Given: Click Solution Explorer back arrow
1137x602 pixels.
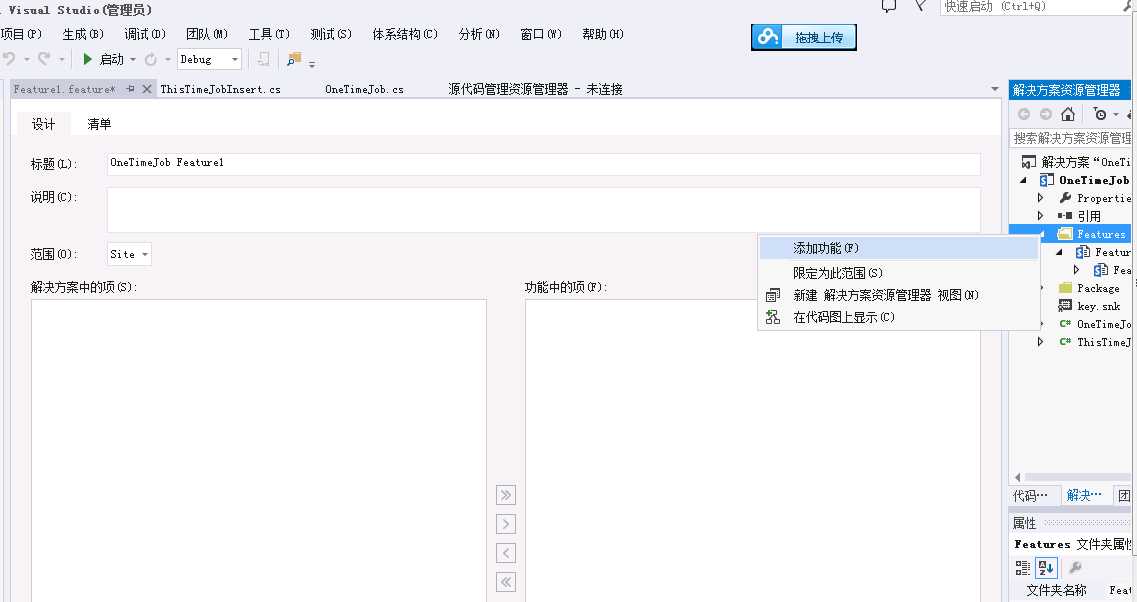Looking at the screenshot, I should coord(1023,114).
